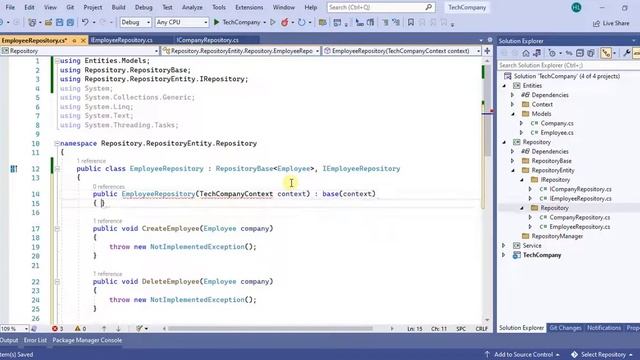Click the Save All toolbar icon
The height and width of the screenshot is (360, 640).
(x=70, y=22)
